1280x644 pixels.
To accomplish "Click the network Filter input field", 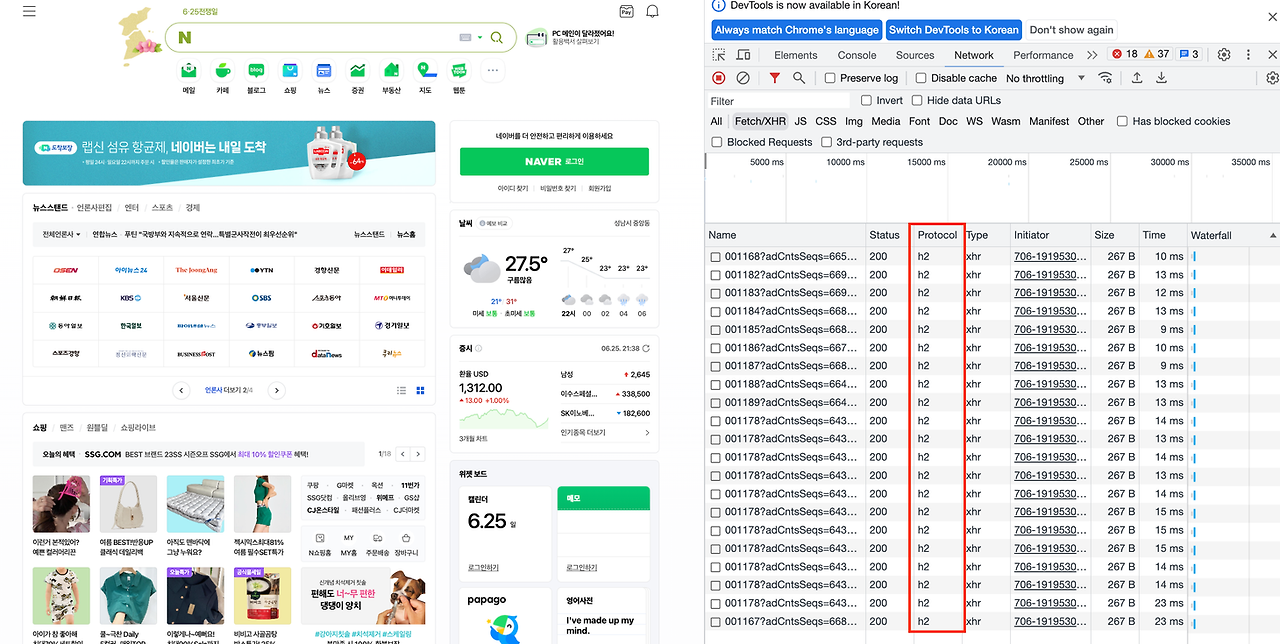I will (x=779, y=101).
